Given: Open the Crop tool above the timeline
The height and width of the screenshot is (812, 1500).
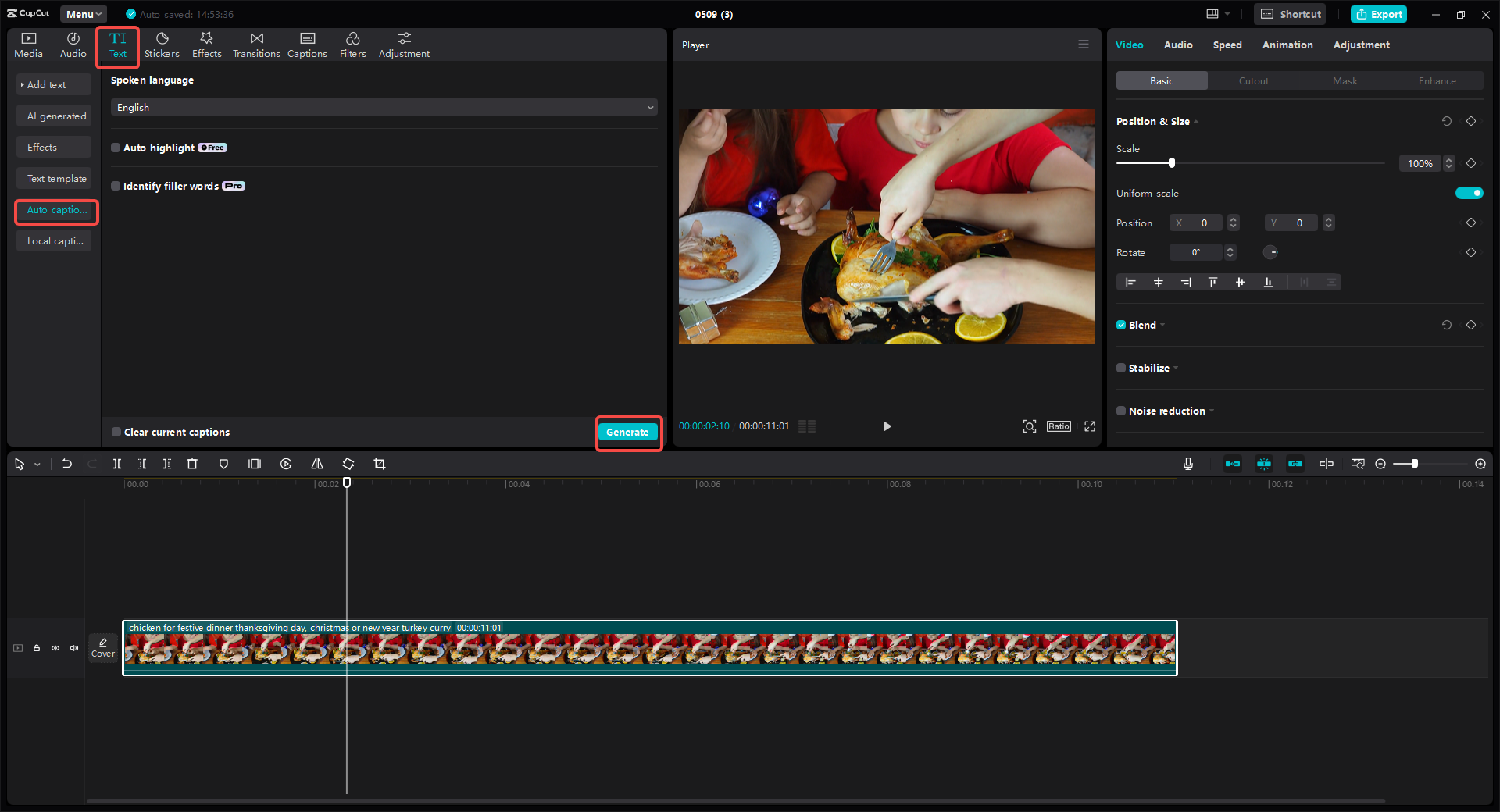Looking at the screenshot, I should pyautogui.click(x=379, y=464).
